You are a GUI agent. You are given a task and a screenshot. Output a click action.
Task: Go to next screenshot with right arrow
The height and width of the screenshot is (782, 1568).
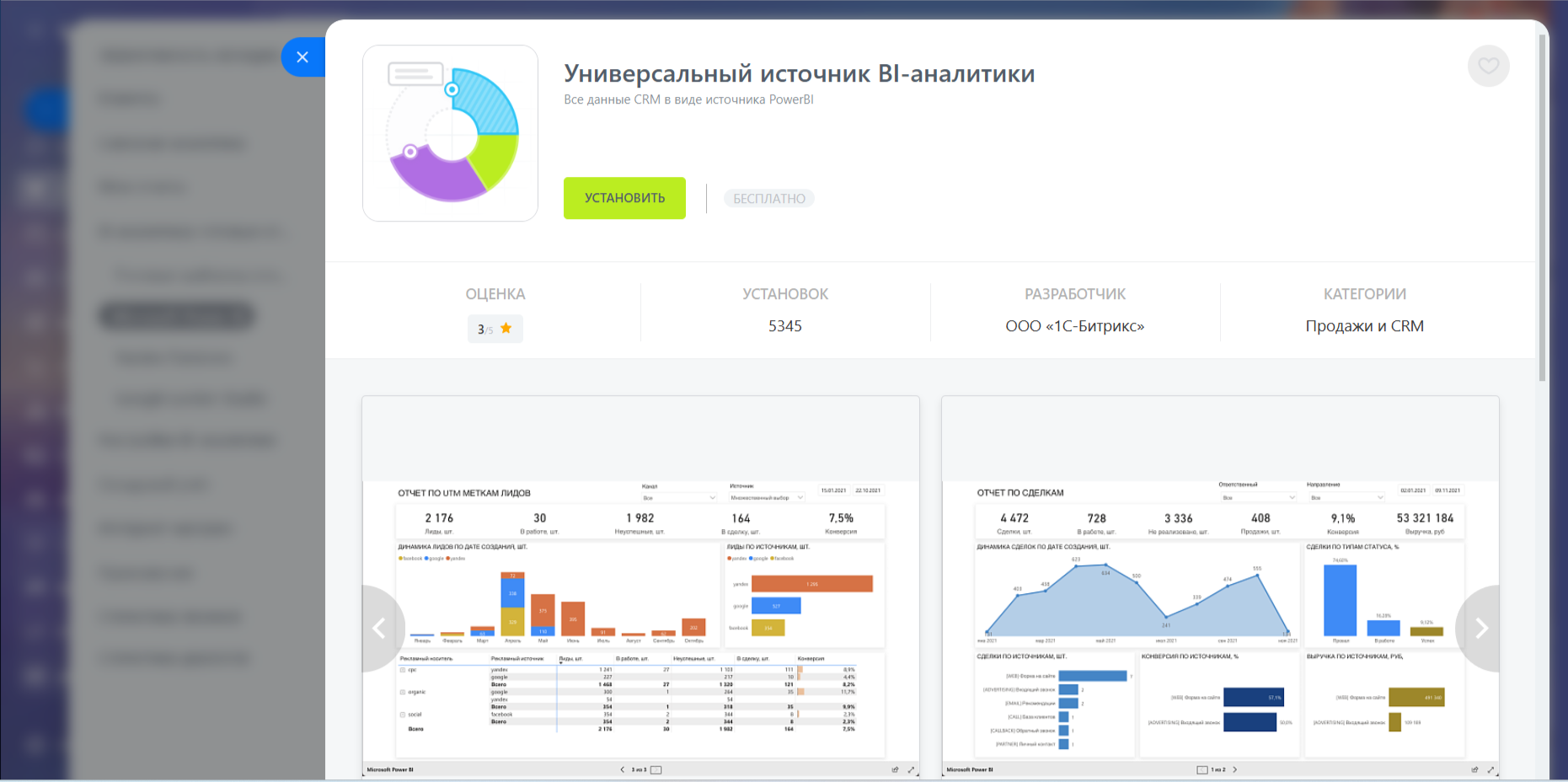point(1481,629)
